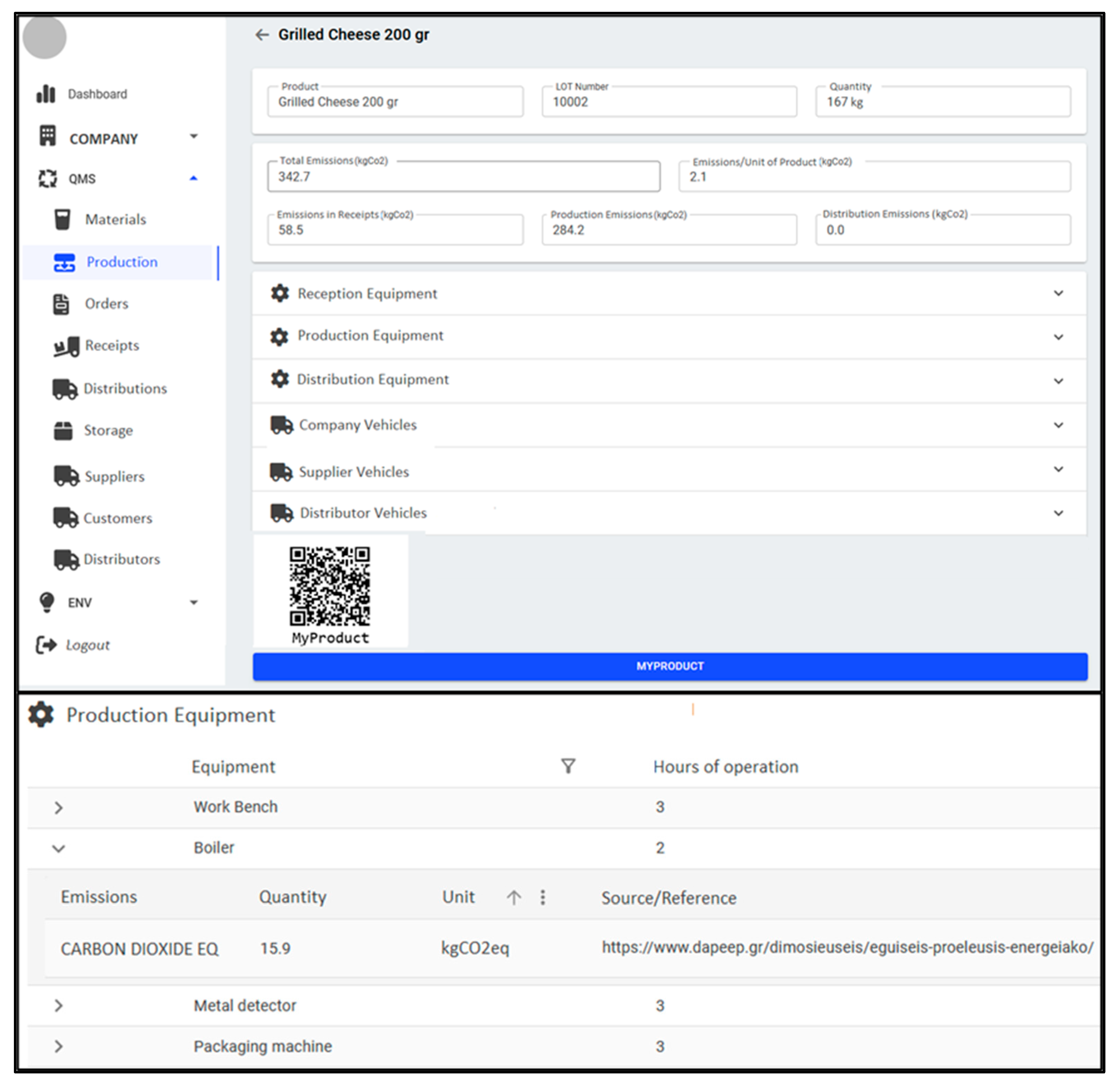Expand the COMPANY sidebar section
This screenshot has height=1088, width=1120.
coord(194,137)
